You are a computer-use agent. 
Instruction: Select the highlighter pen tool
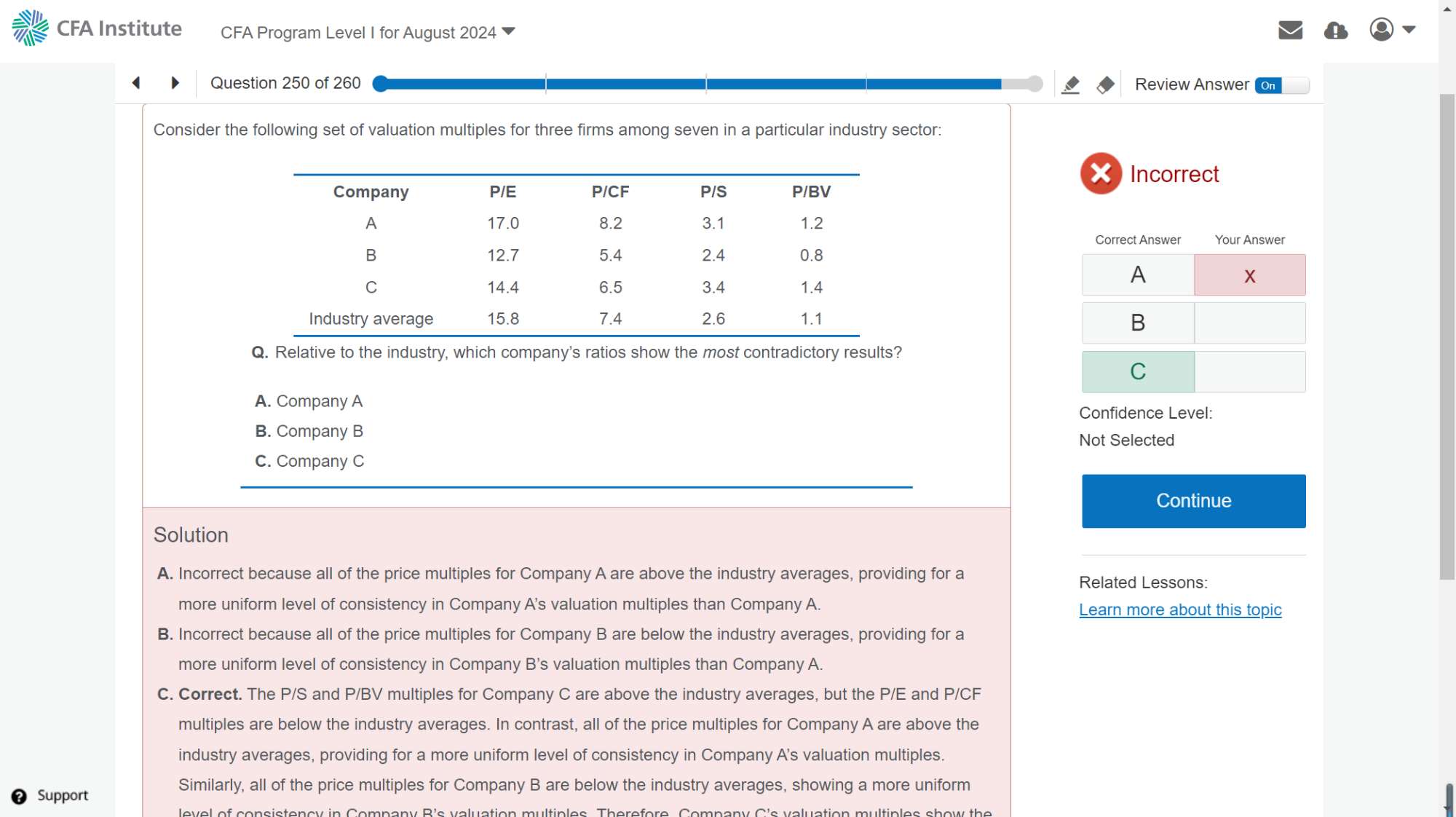click(x=1070, y=85)
